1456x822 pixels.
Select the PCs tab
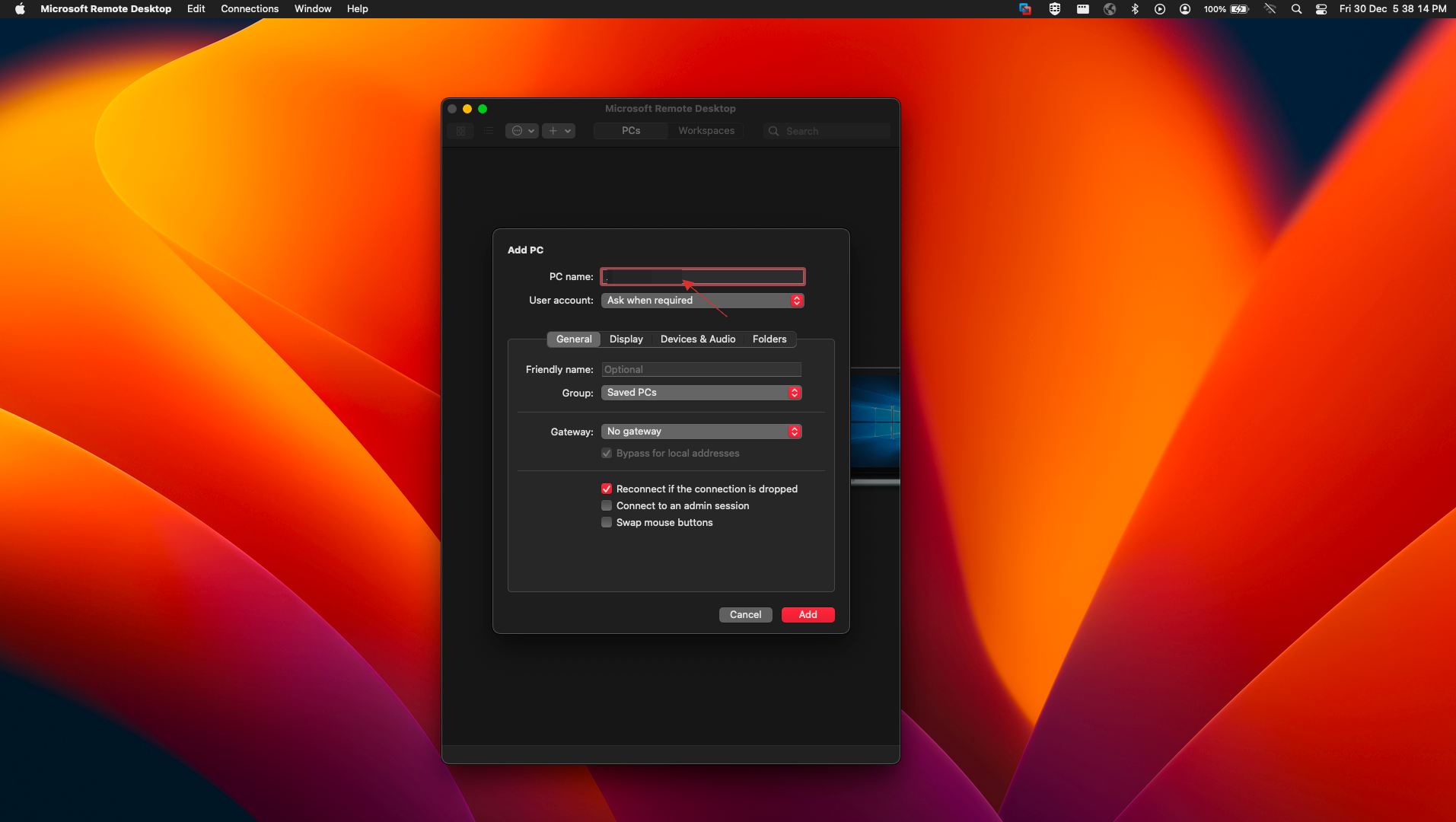point(631,131)
